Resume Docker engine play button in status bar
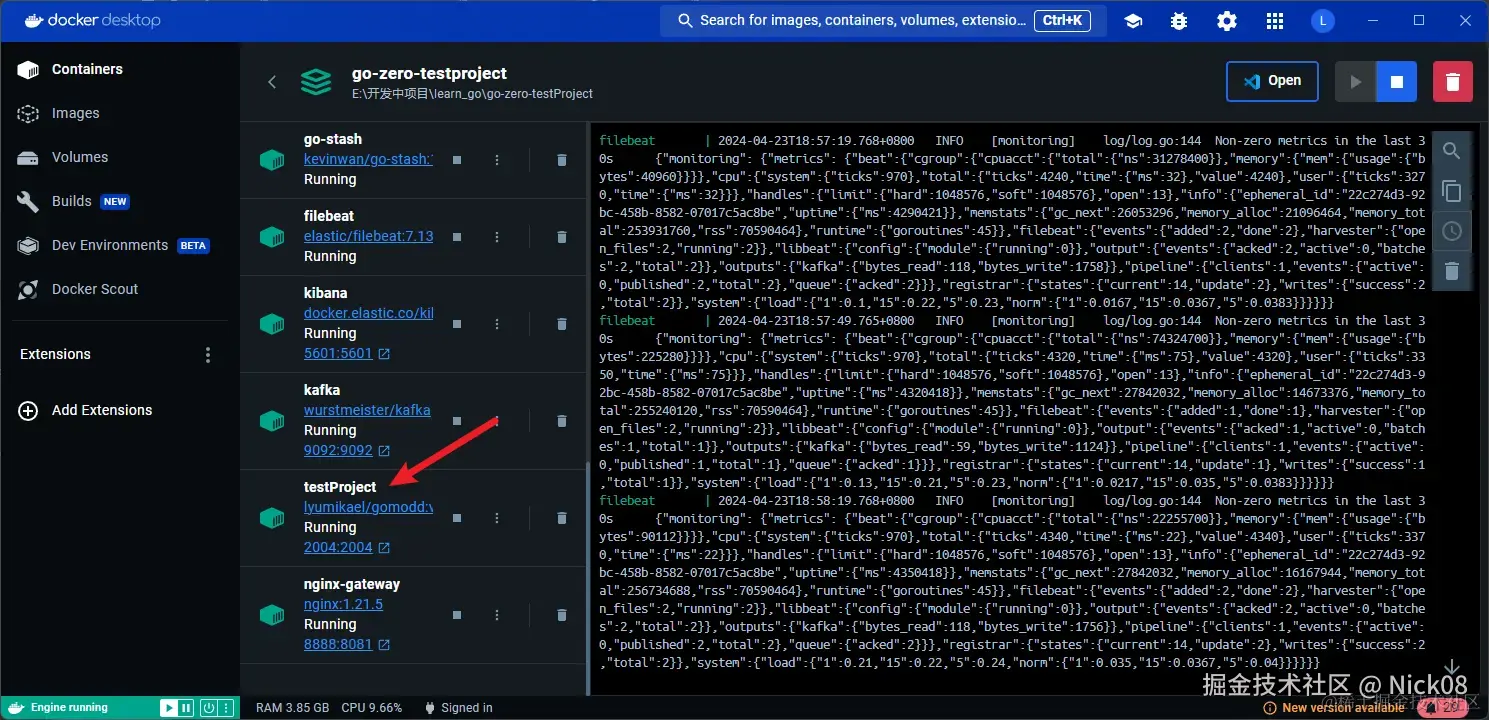Image resolution: width=1489 pixels, height=720 pixels. pyautogui.click(x=168, y=707)
